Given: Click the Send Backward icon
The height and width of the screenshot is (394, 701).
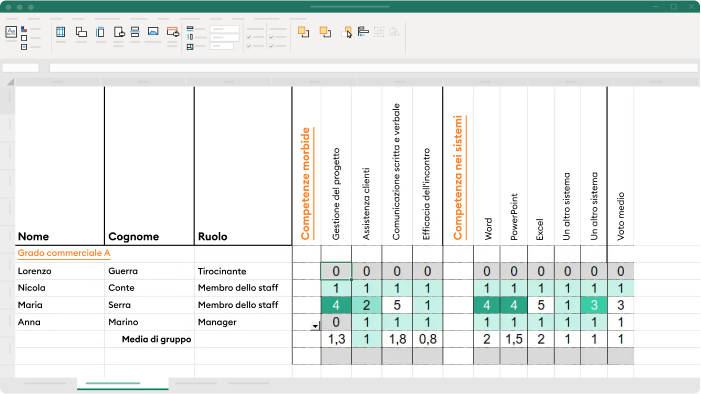Looking at the screenshot, I should pyautogui.click(x=325, y=32).
